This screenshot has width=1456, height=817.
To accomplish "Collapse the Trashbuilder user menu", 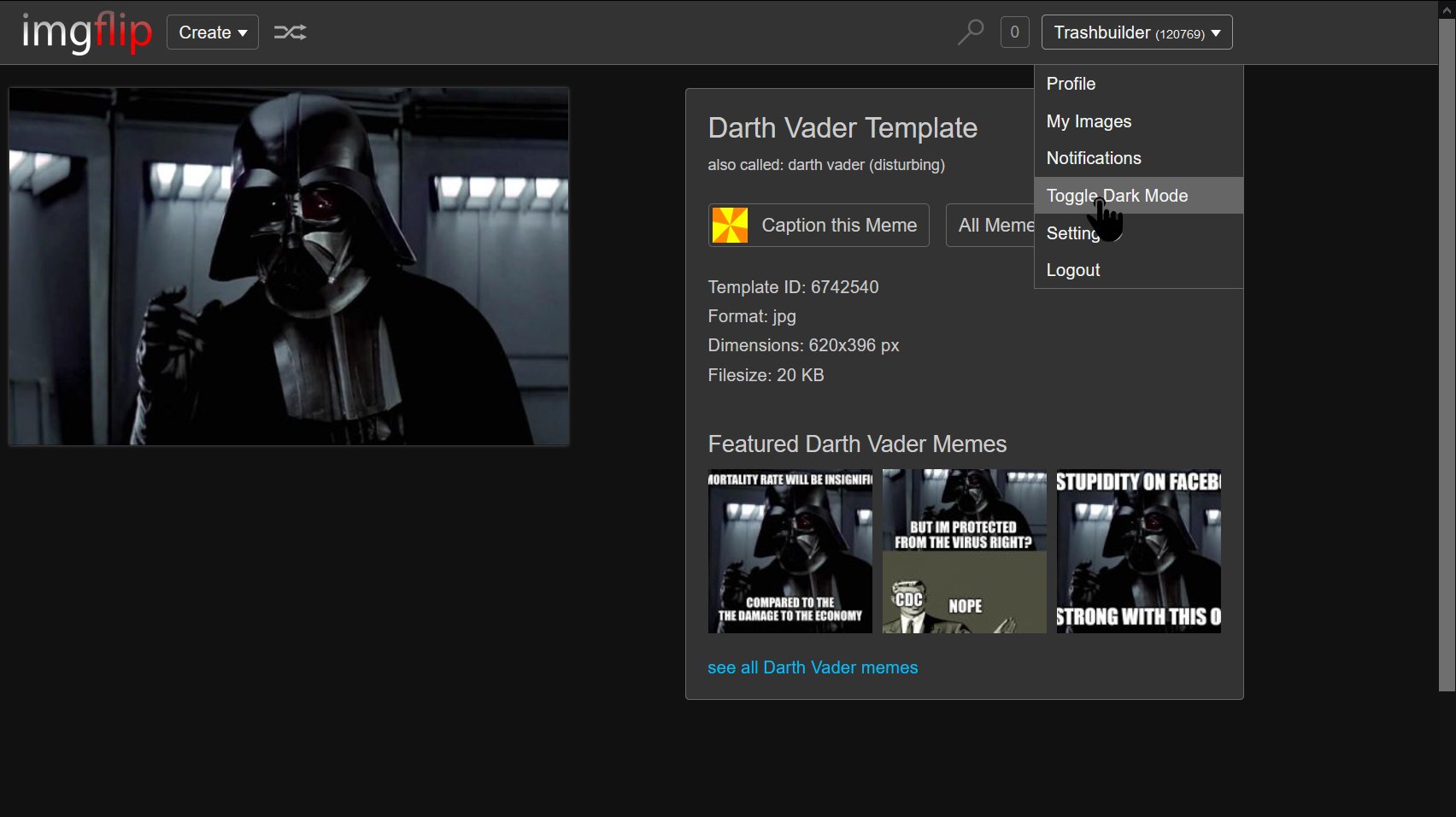I will pos(1136,32).
